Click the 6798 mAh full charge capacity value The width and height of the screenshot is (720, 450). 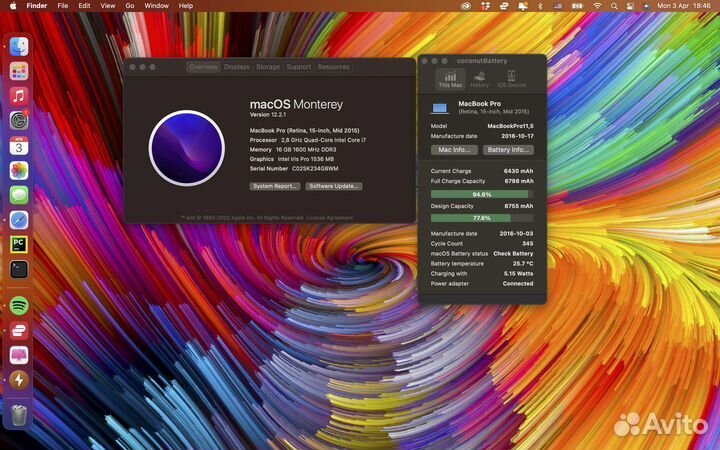tap(519, 181)
